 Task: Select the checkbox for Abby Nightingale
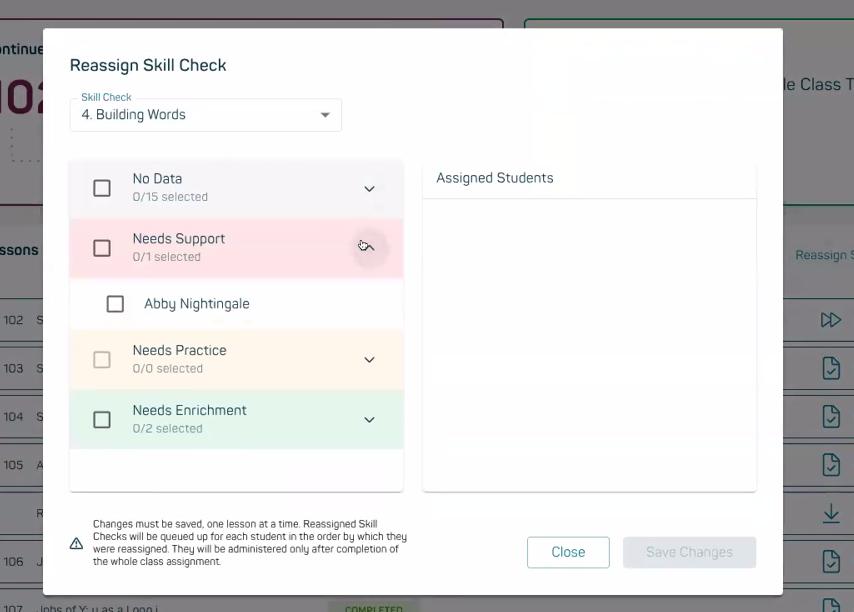tap(115, 303)
